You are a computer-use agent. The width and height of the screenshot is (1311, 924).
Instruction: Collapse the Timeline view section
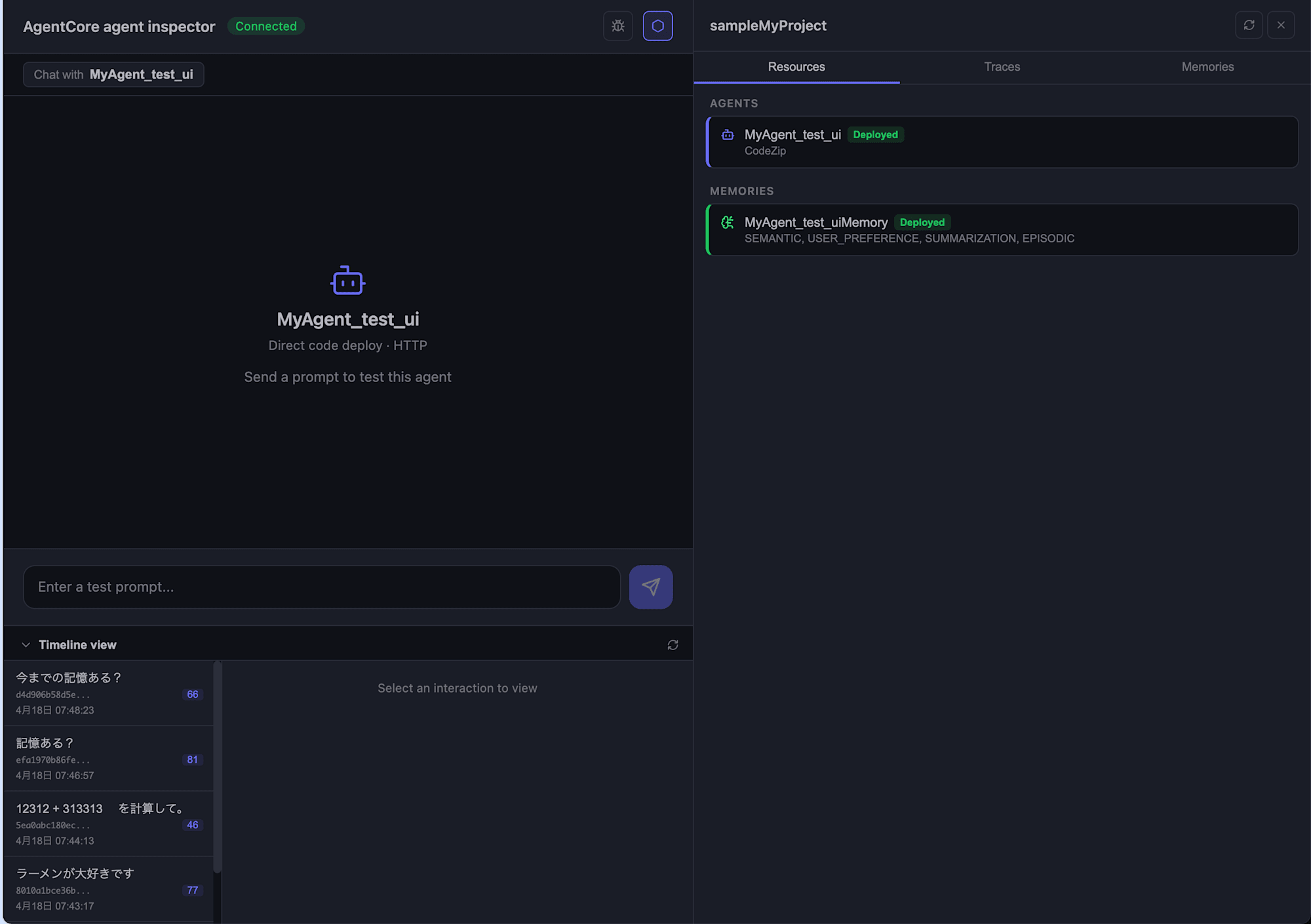point(26,645)
